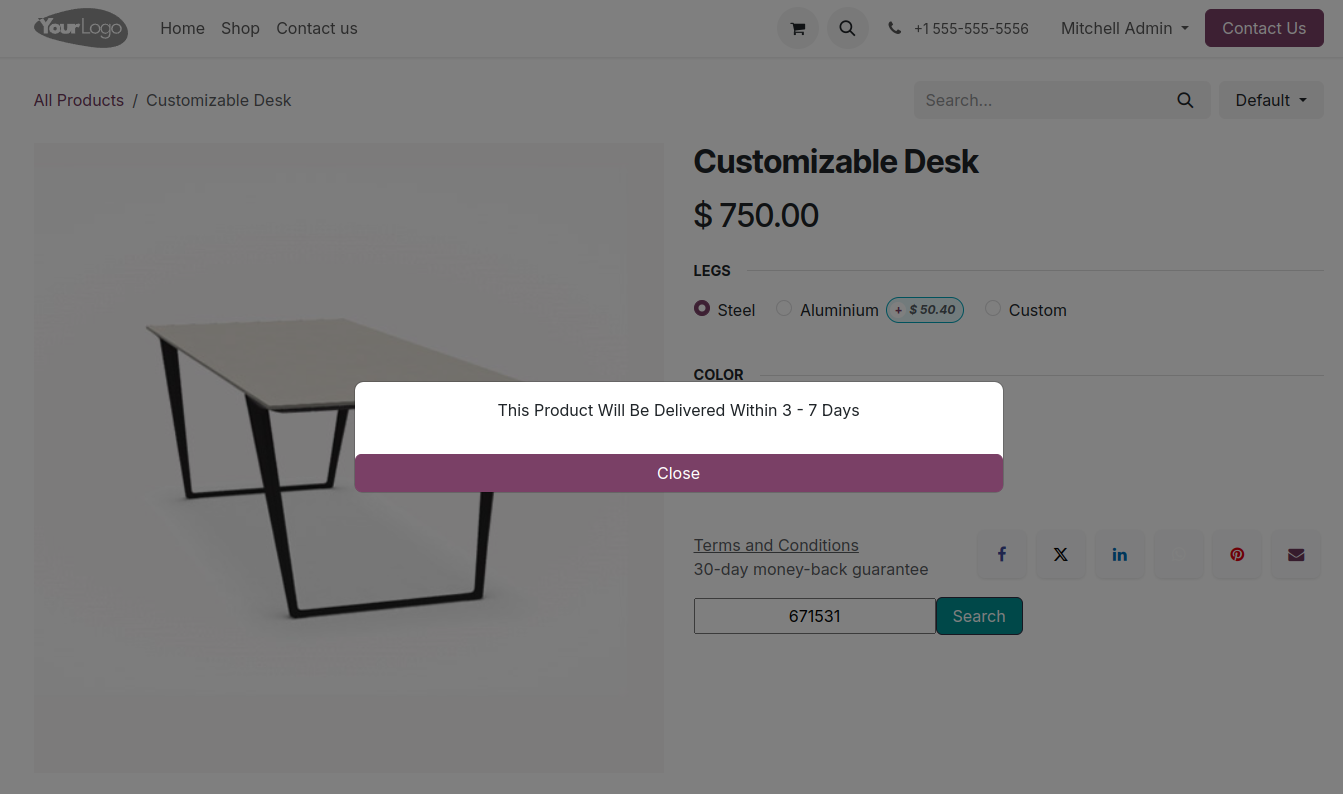Go to Shop menu
1343x794 pixels.
point(240,28)
